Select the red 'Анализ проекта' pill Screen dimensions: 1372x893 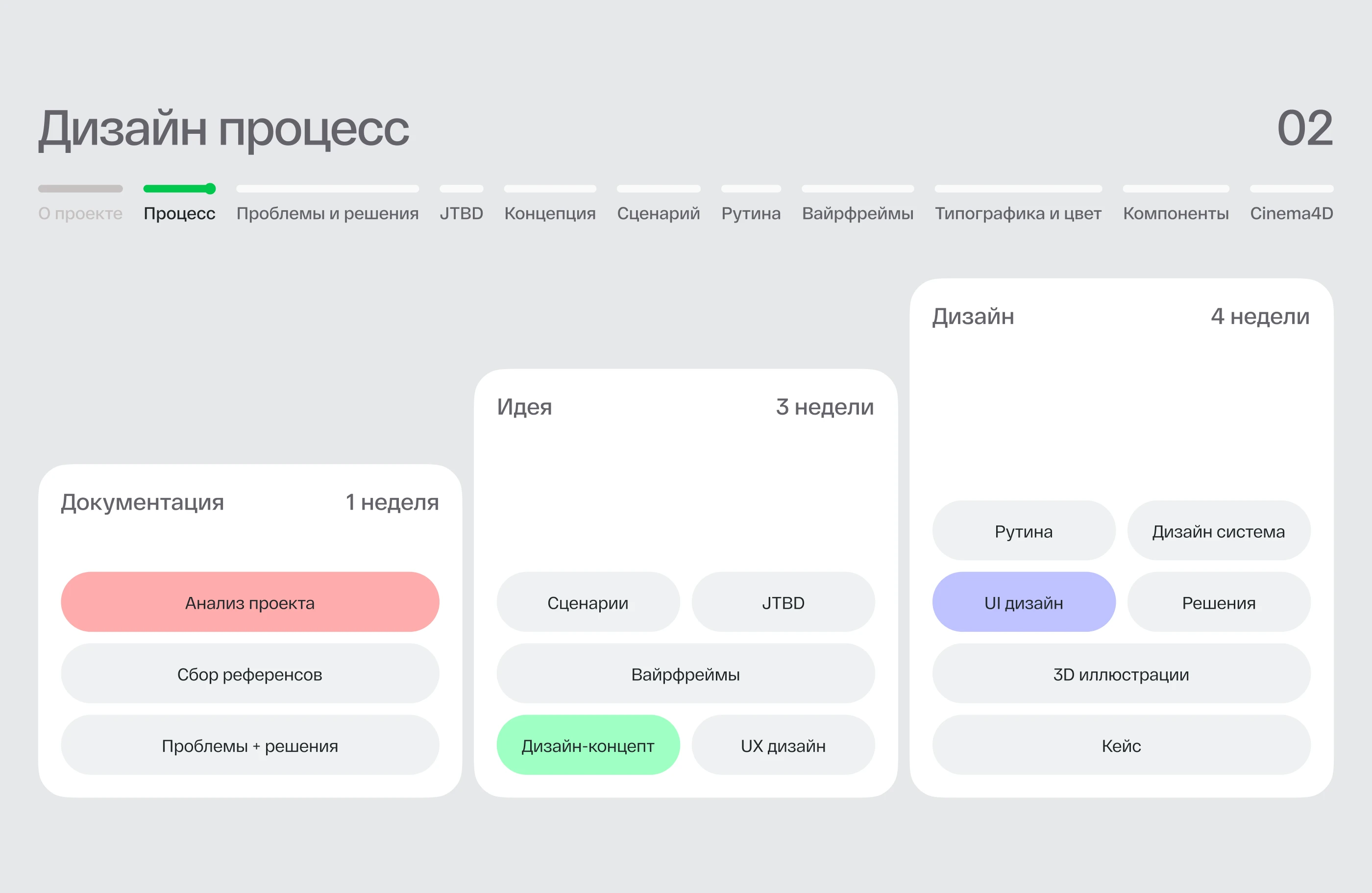click(x=249, y=602)
